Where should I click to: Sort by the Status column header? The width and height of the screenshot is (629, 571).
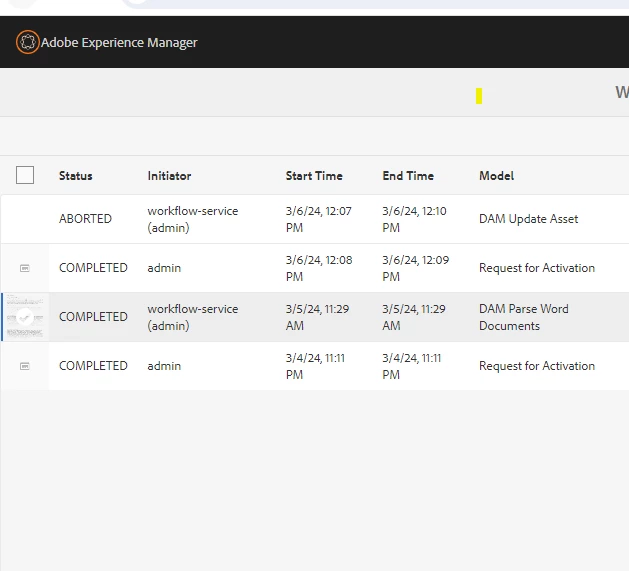pyautogui.click(x=76, y=176)
